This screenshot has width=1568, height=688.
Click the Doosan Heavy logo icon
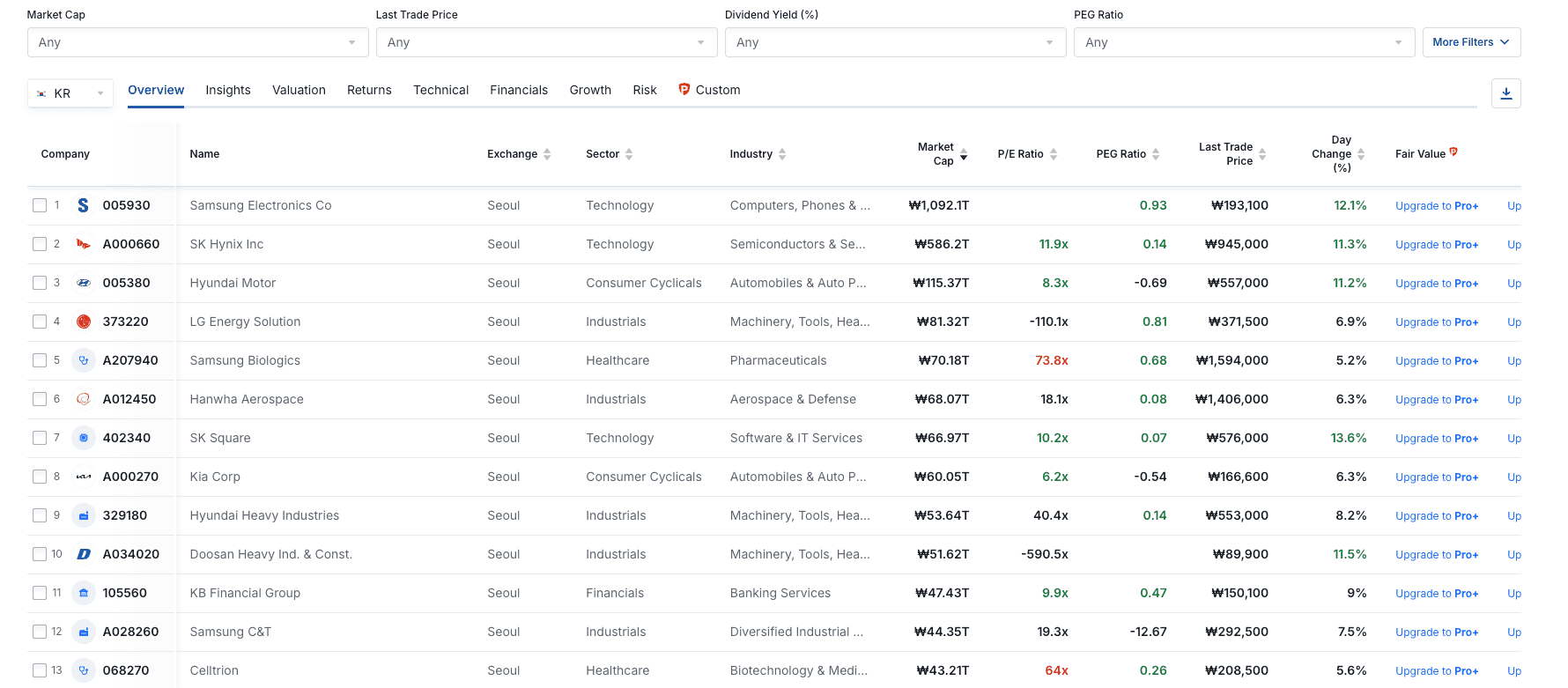coord(84,554)
